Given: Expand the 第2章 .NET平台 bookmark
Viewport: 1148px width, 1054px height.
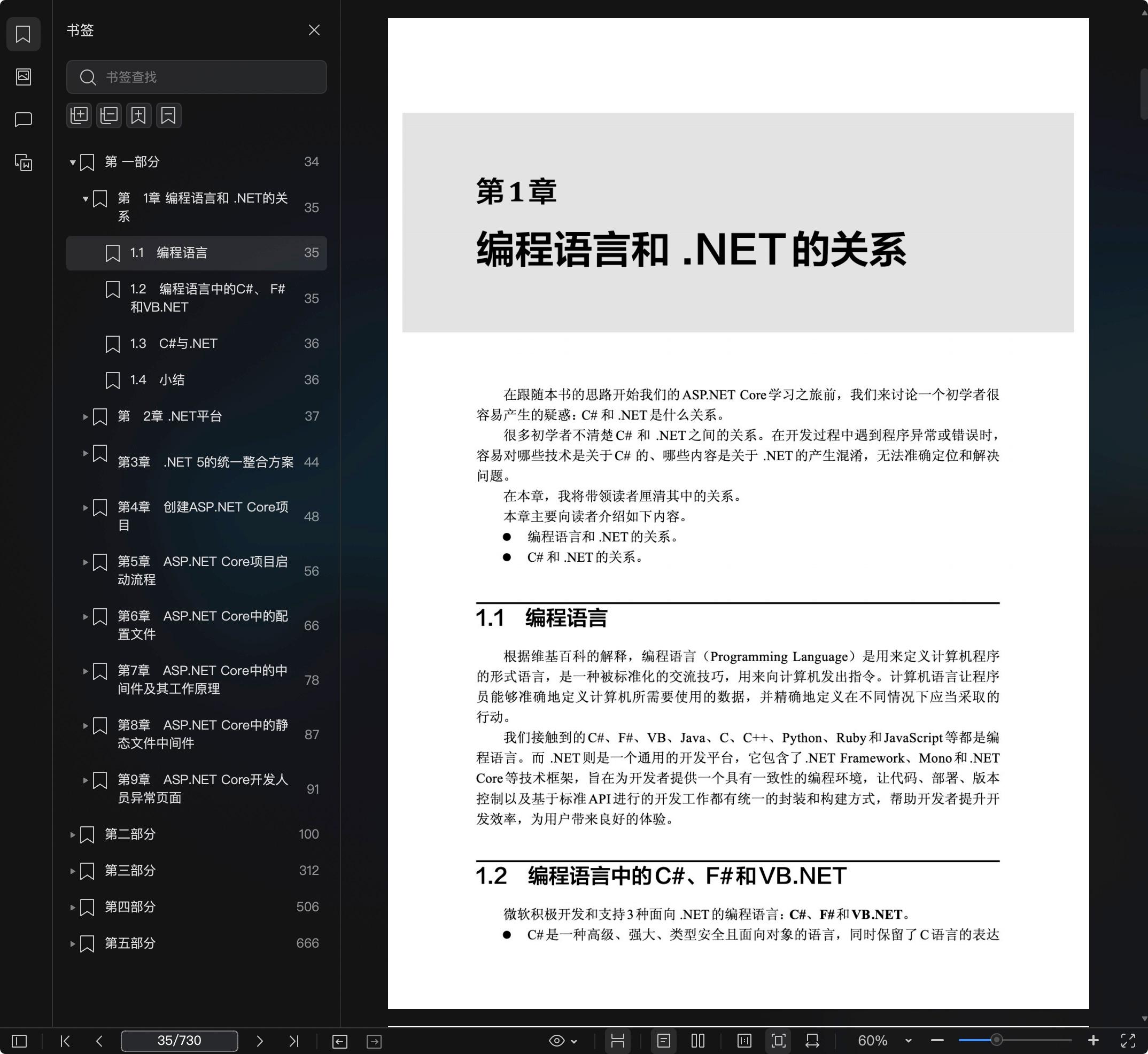Looking at the screenshot, I should tap(86, 417).
